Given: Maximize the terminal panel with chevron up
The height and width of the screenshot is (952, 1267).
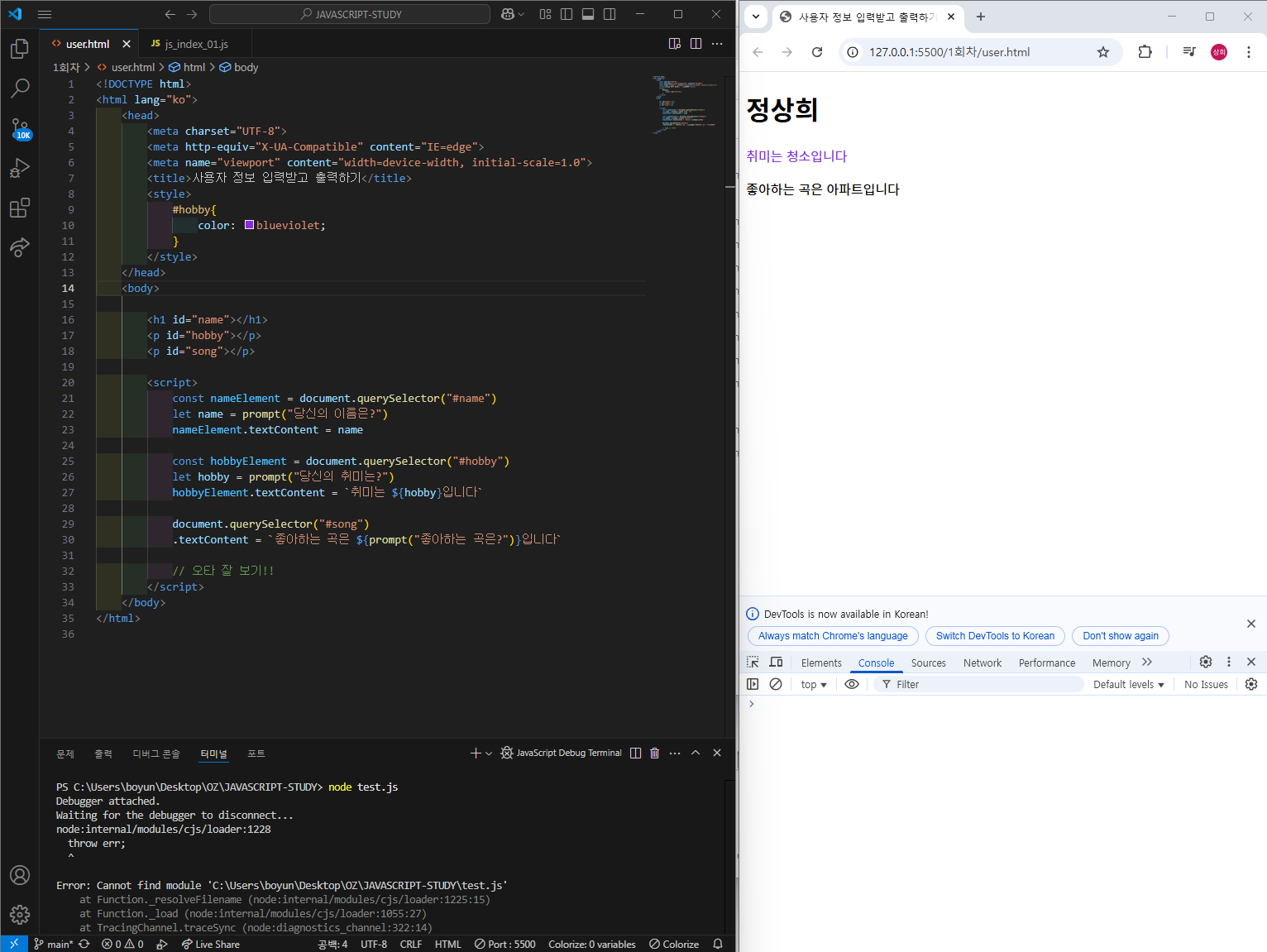Looking at the screenshot, I should coord(696,753).
